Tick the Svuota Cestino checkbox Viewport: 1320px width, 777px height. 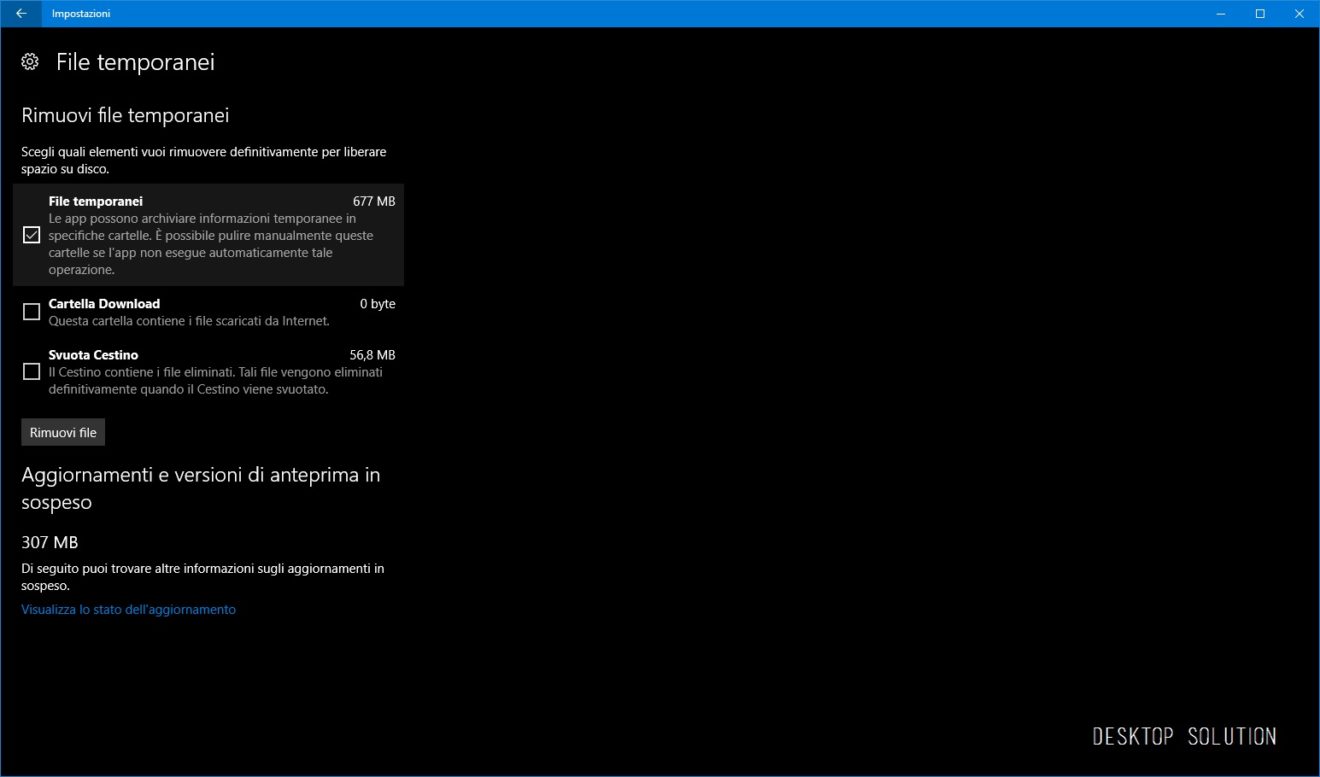pyautogui.click(x=31, y=372)
